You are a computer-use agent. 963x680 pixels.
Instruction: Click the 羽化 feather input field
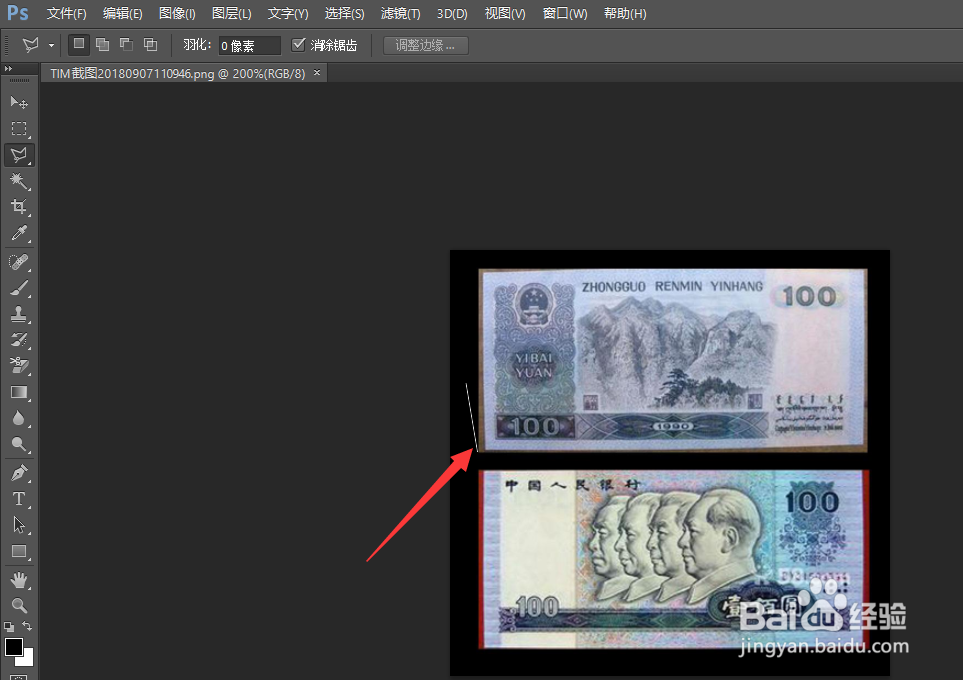(249, 45)
